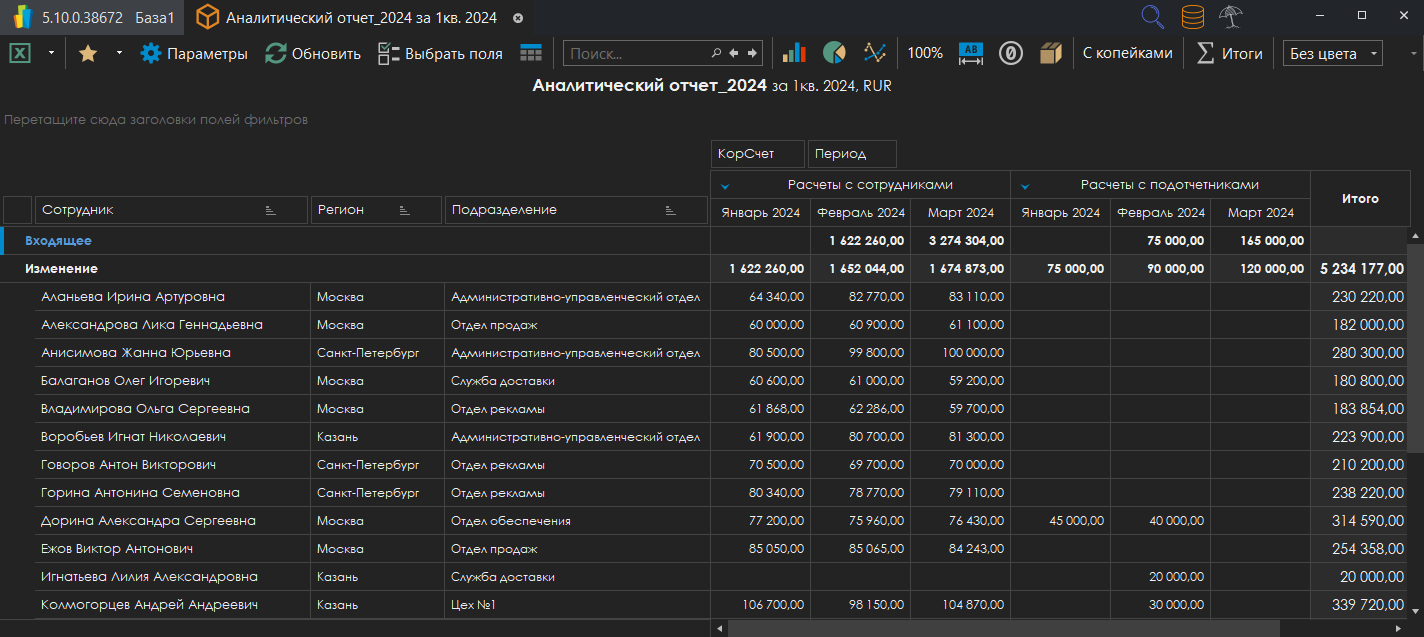The width and height of the screenshot is (1424, 637).
Task: Open the Без цвета color dropdown
Action: tap(1332, 53)
